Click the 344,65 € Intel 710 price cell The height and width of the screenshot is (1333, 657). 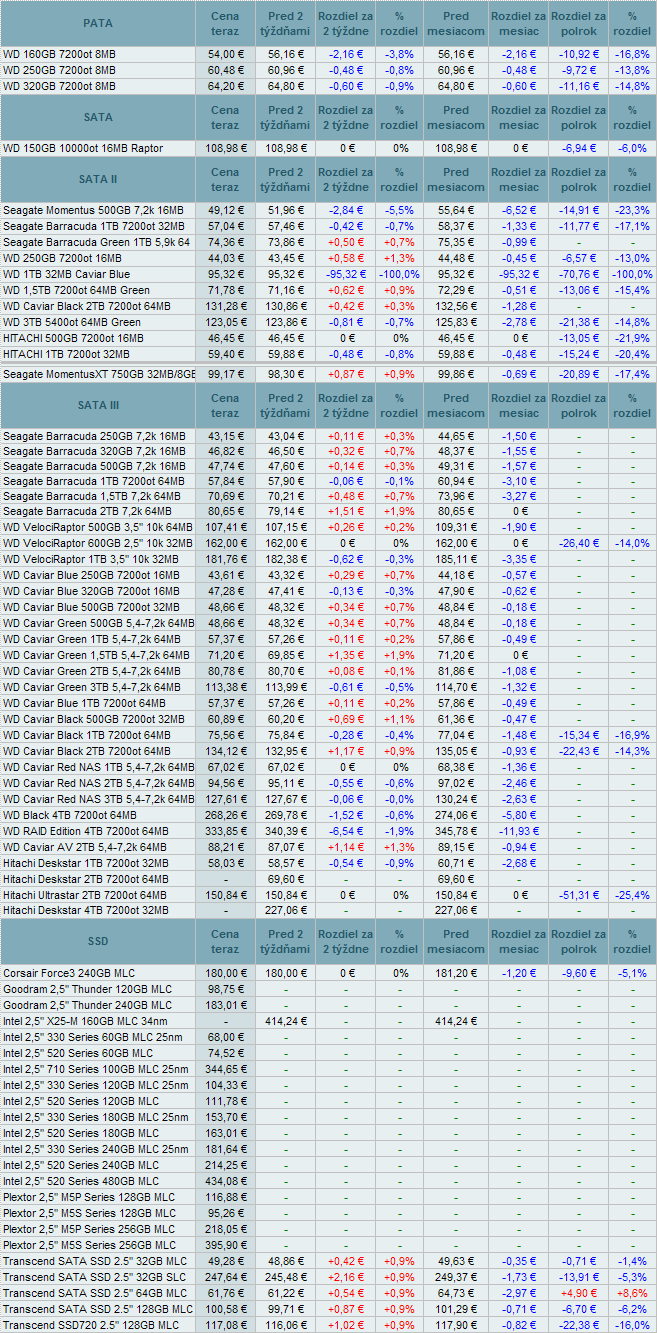226,1069
